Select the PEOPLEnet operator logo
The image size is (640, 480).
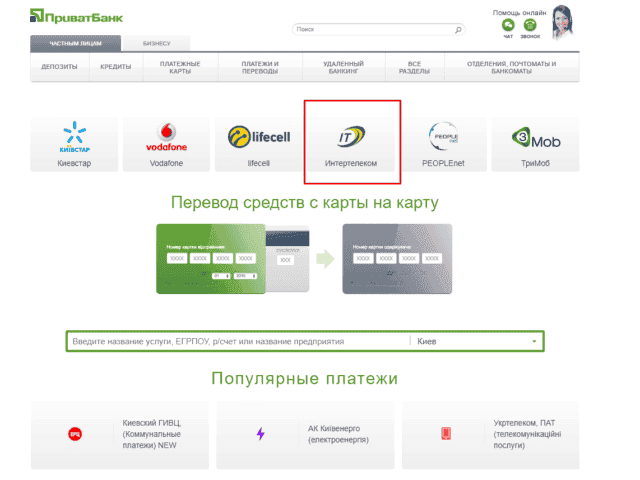click(x=443, y=136)
